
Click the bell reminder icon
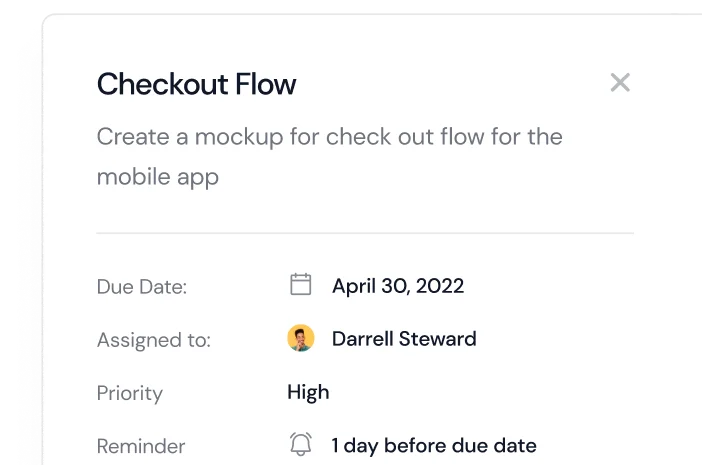300,444
